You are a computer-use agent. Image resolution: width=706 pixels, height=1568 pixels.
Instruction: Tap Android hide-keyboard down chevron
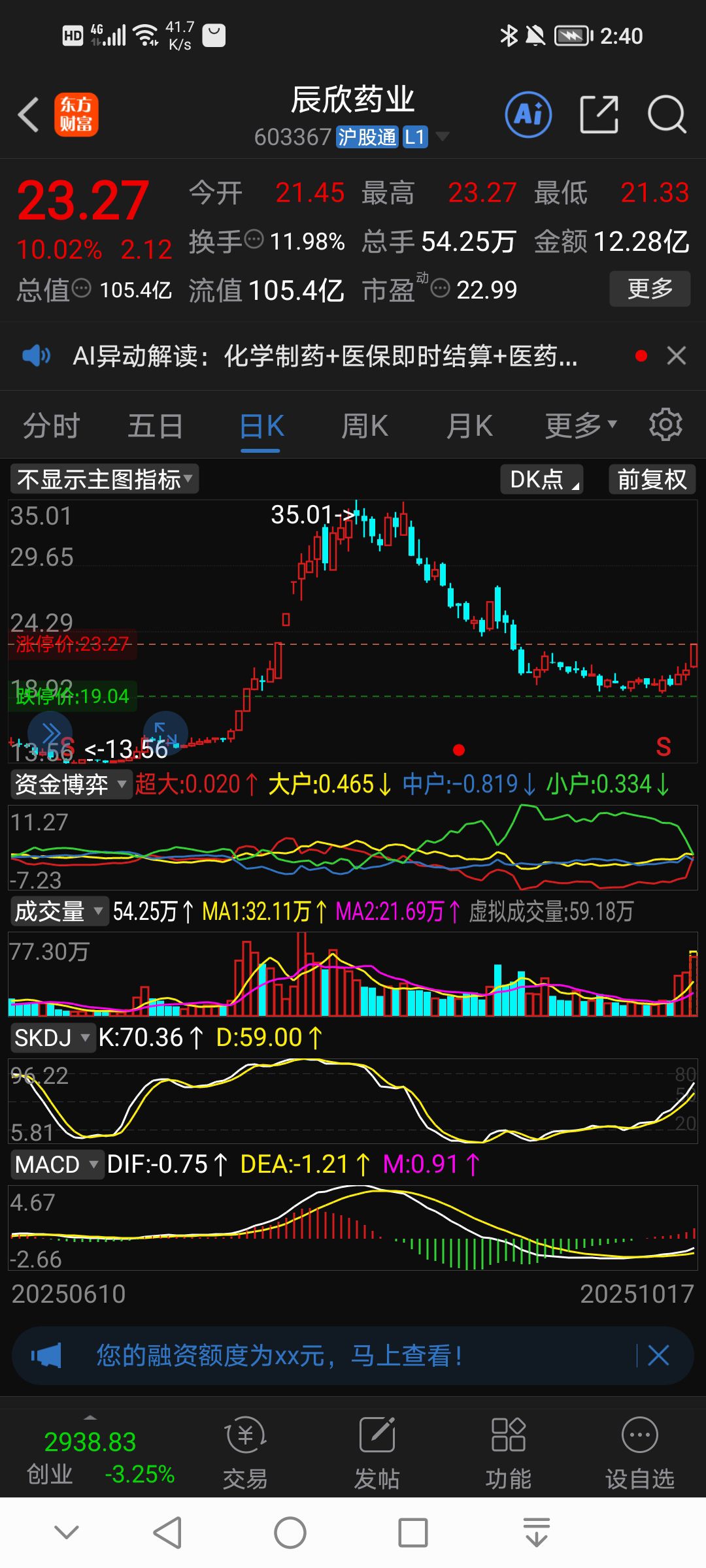click(67, 1533)
